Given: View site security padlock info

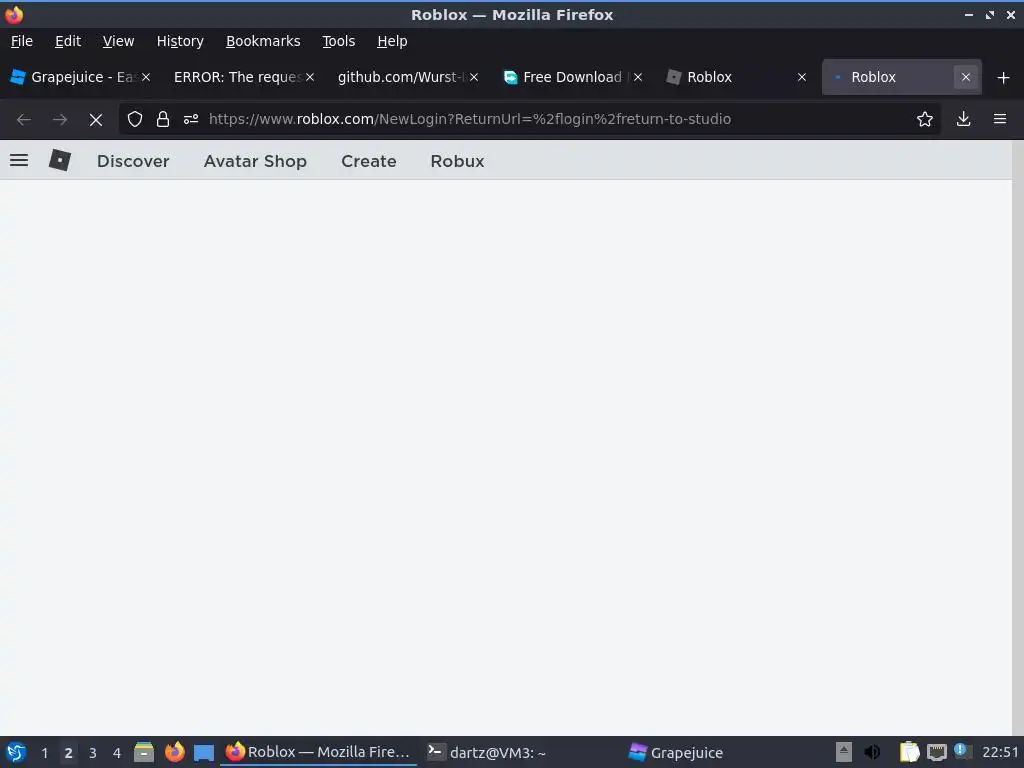Looking at the screenshot, I should pyautogui.click(x=163, y=120).
